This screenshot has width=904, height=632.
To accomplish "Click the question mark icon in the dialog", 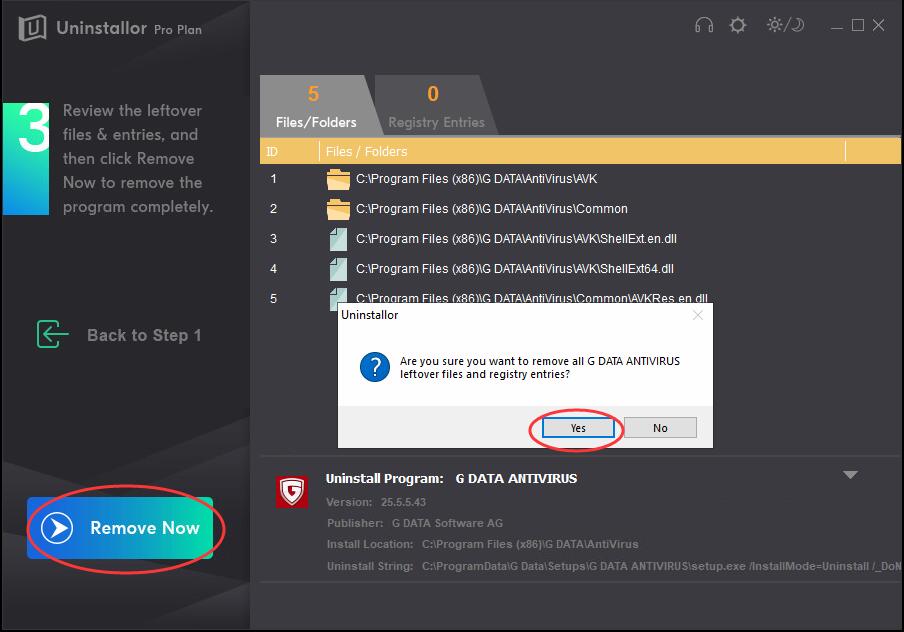I will [375, 367].
